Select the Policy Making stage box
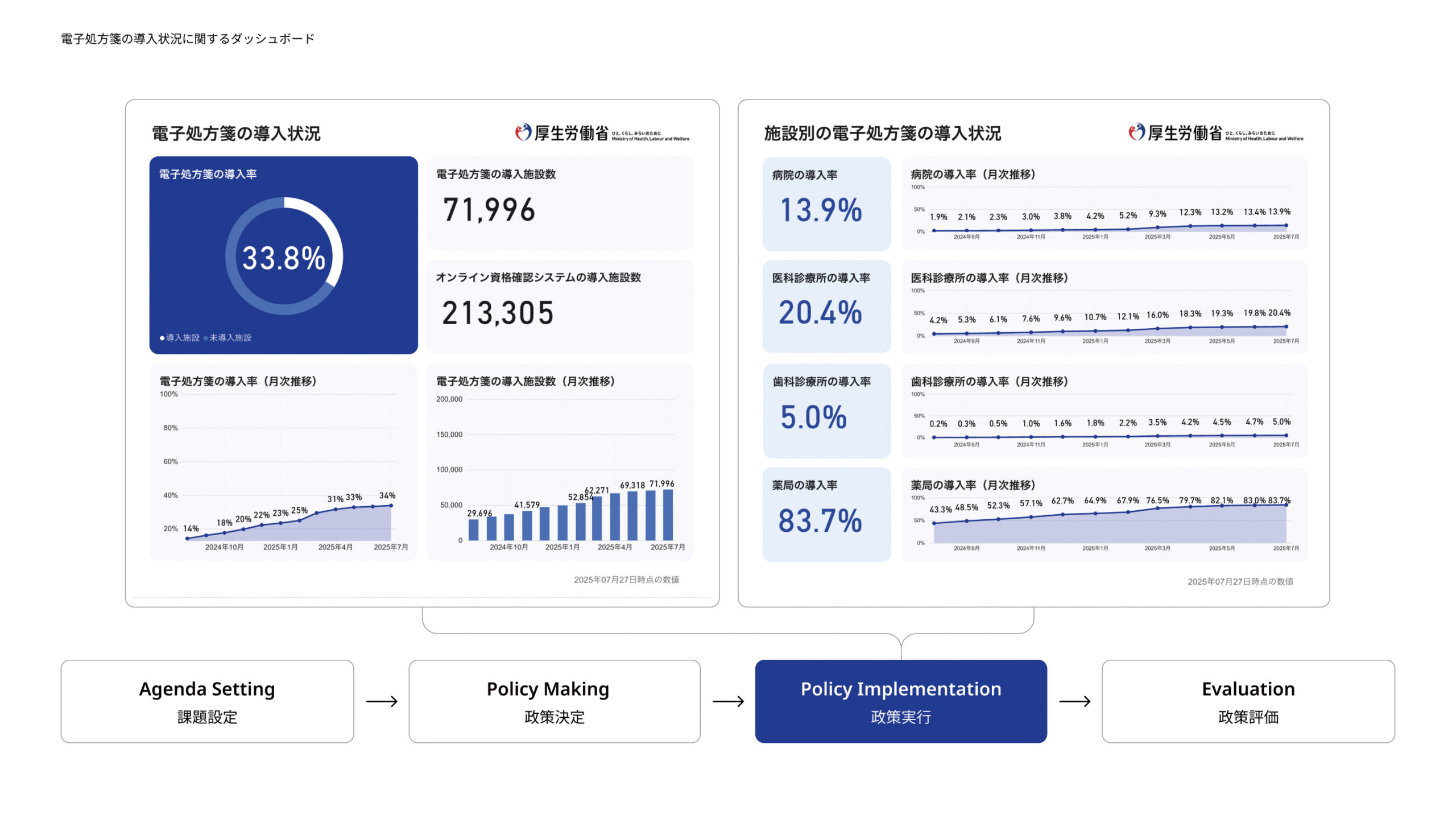 click(x=554, y=701)
